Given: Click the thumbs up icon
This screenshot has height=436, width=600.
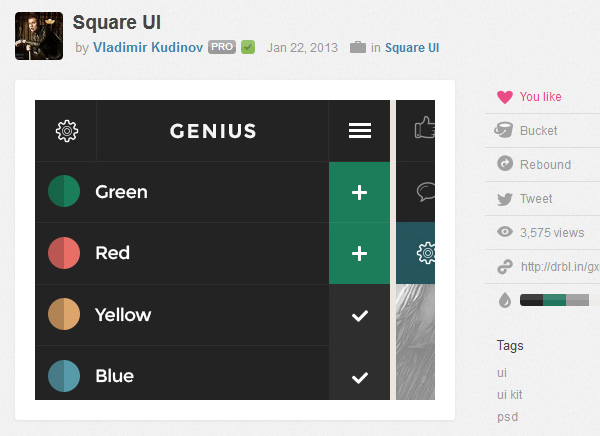Looking at the screenshot, I should click(425, 127).
